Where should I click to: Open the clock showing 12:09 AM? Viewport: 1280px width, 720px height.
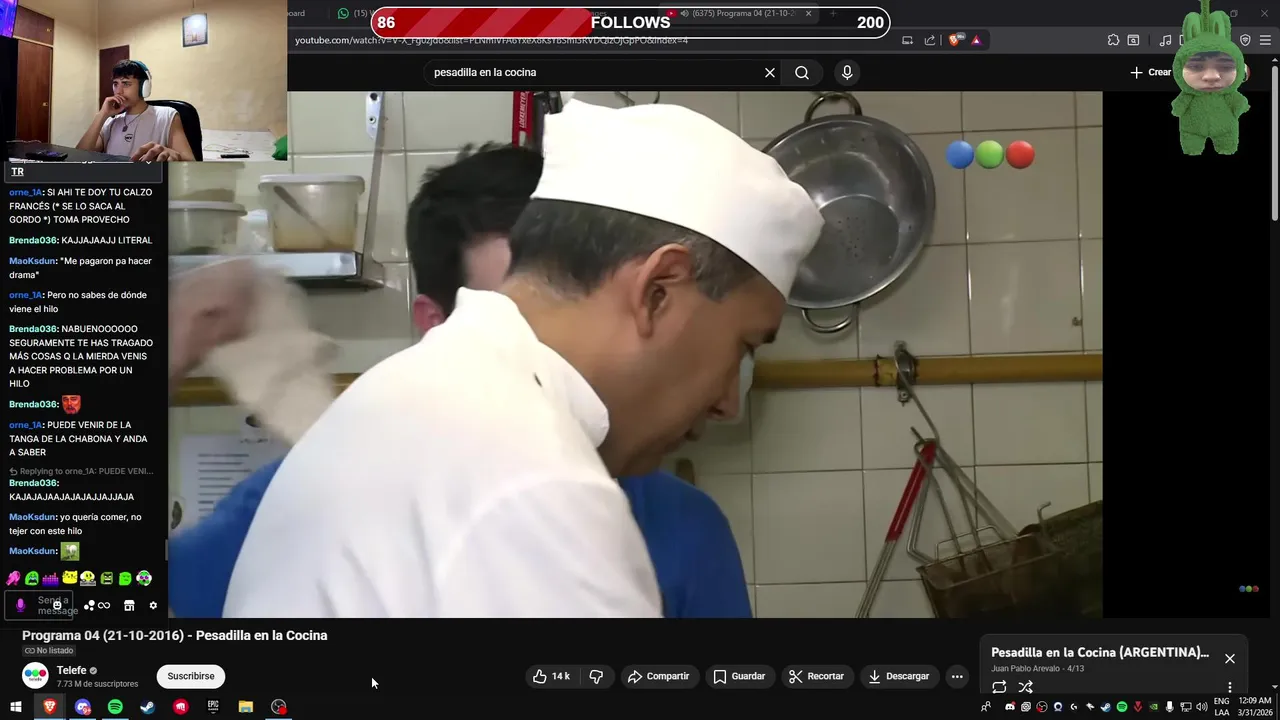(x=1256, y=707)
